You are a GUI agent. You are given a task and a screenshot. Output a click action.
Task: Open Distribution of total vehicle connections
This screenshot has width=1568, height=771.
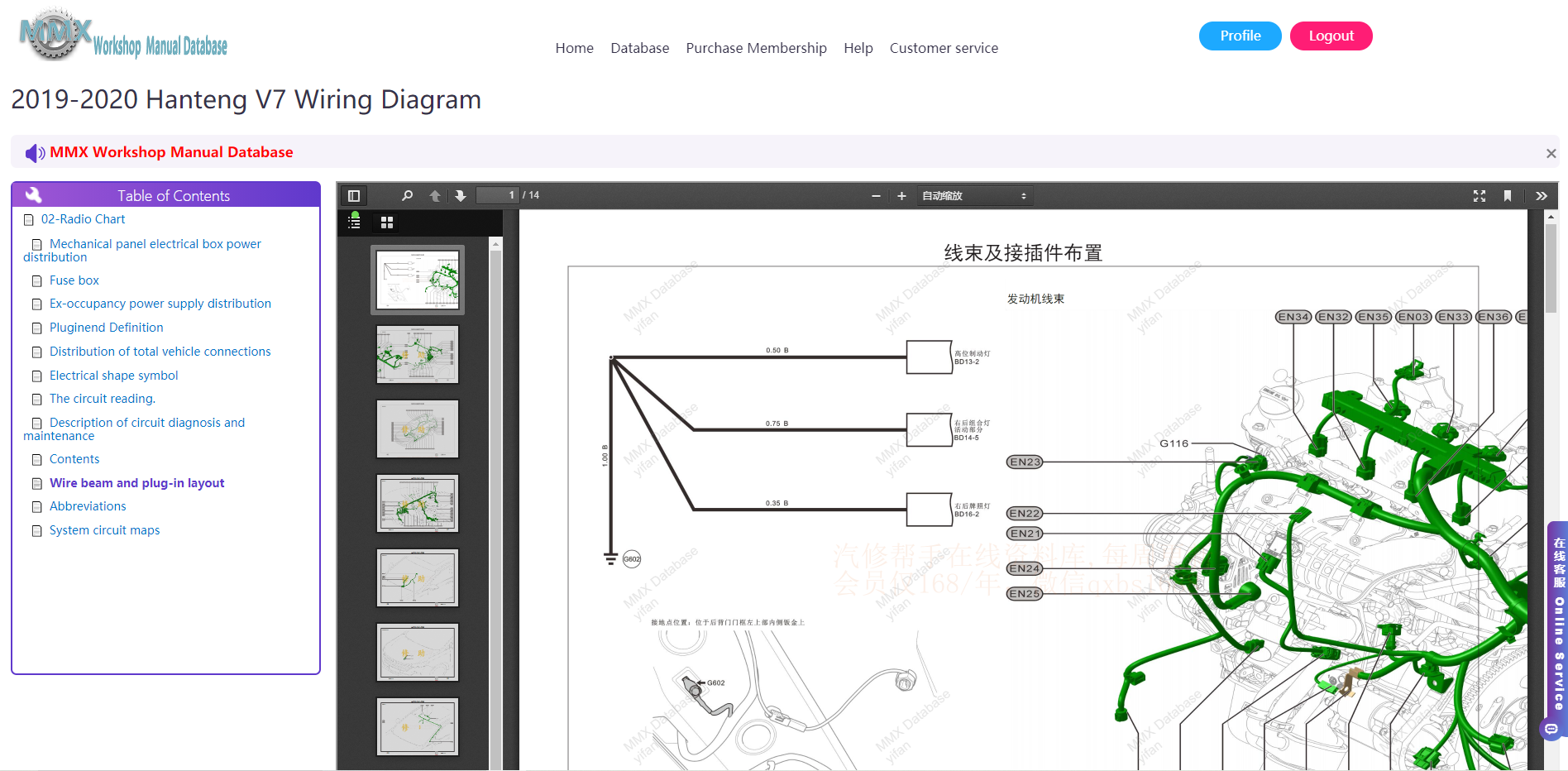point(160,352)
